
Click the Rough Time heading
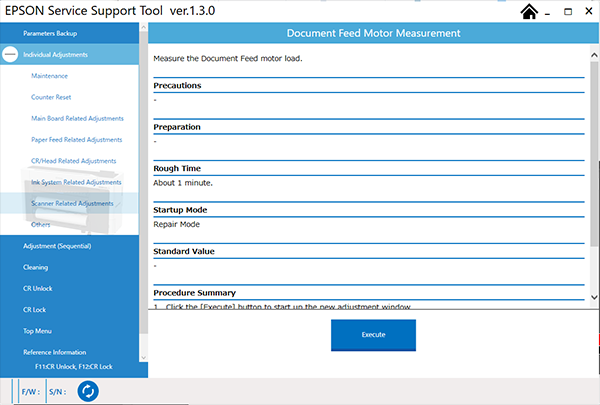(x=177, y=168)
